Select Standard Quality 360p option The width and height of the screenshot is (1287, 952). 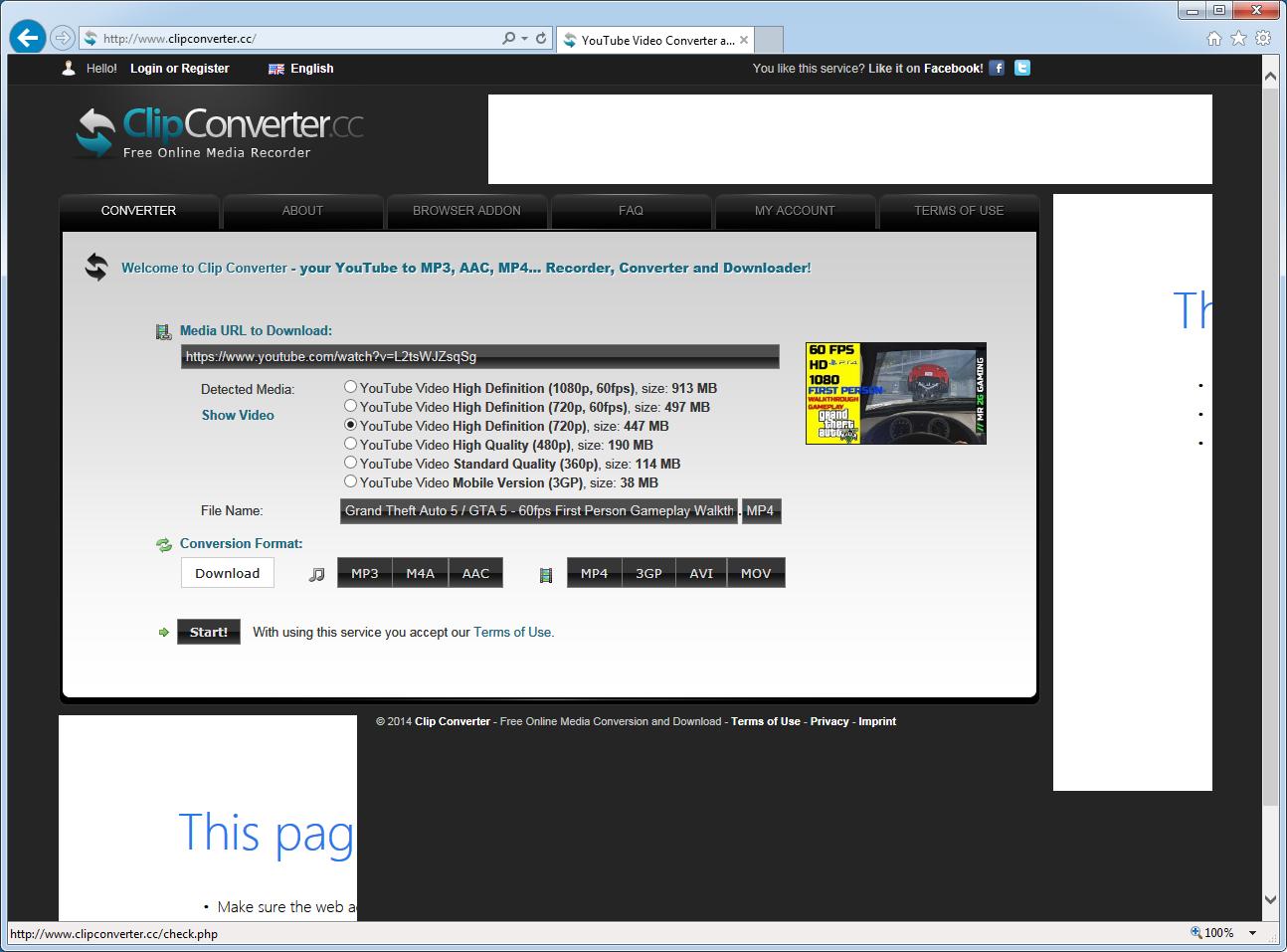point(350,463)
